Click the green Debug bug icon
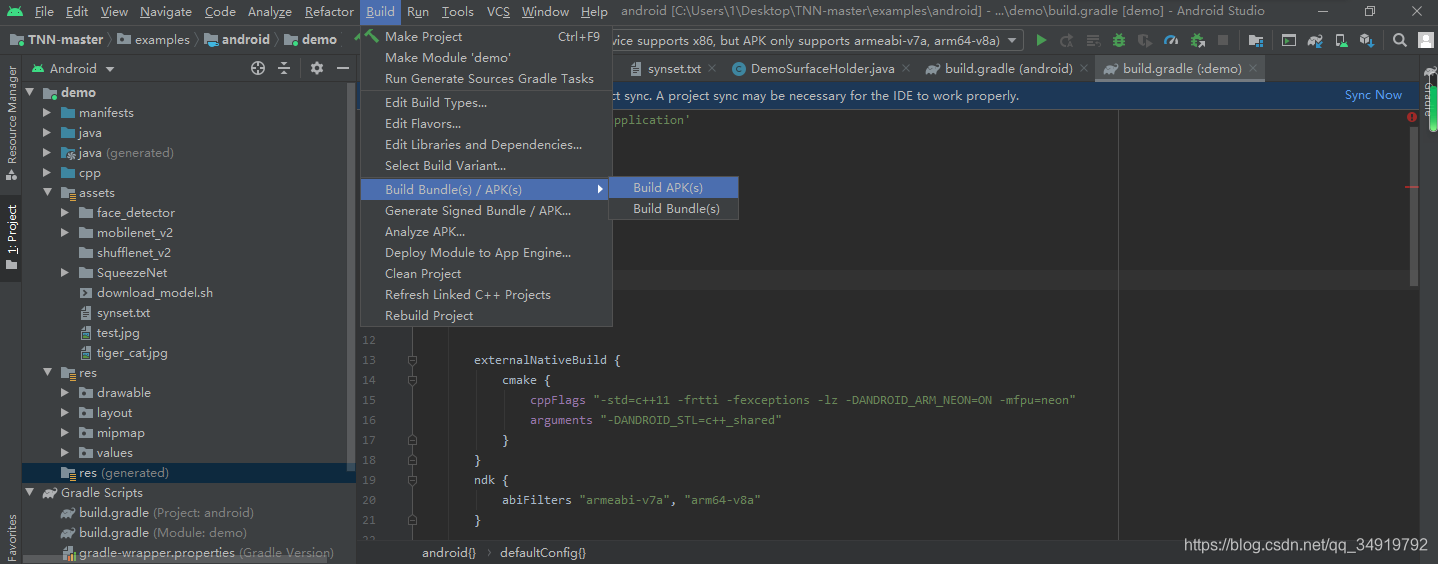 (x=1119, y=40)
